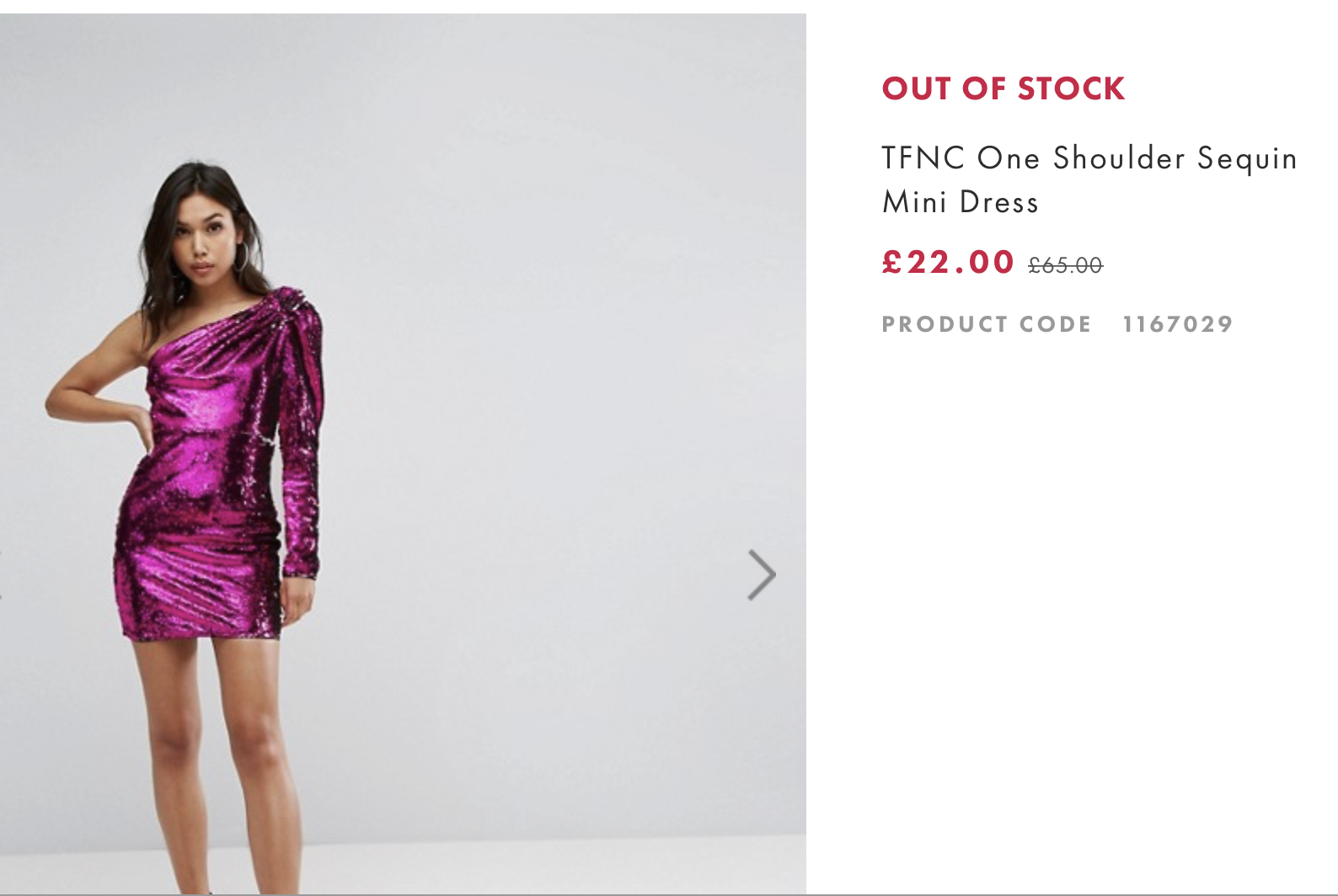The height and width of the screenshot is (896, 1338).
Task: Select the word Shoulder in product title
Action: 1119,158
